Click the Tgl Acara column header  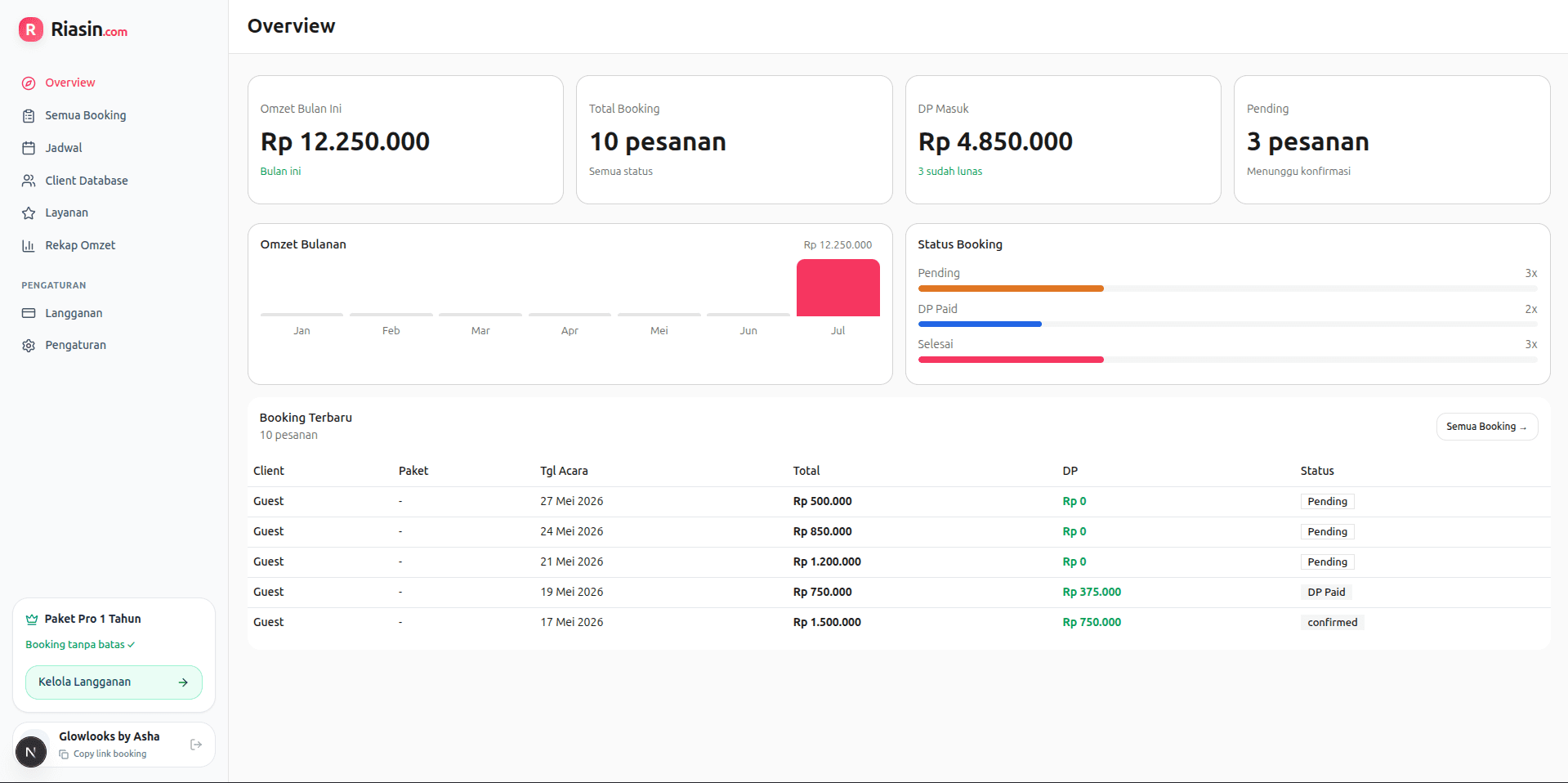pyautogui.click(x=564, y=471)
